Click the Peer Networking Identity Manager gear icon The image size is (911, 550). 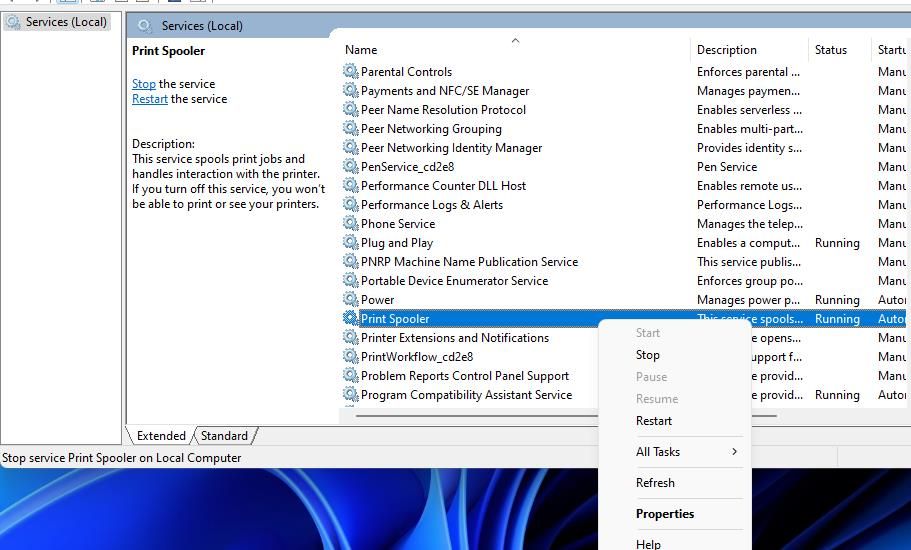point(350,147)
